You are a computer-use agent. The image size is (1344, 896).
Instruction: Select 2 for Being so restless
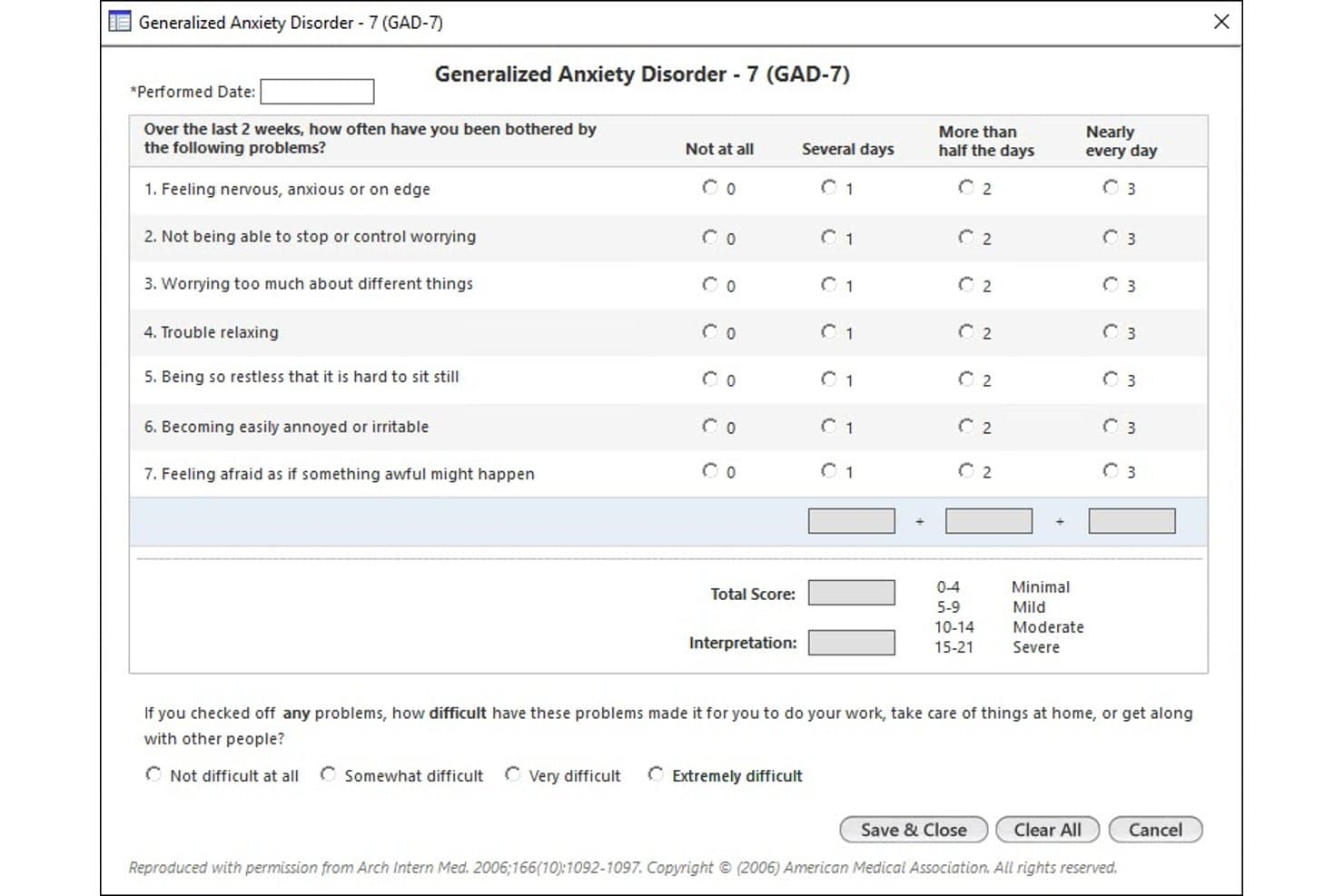pyautogui.click(x=965, y=379)
